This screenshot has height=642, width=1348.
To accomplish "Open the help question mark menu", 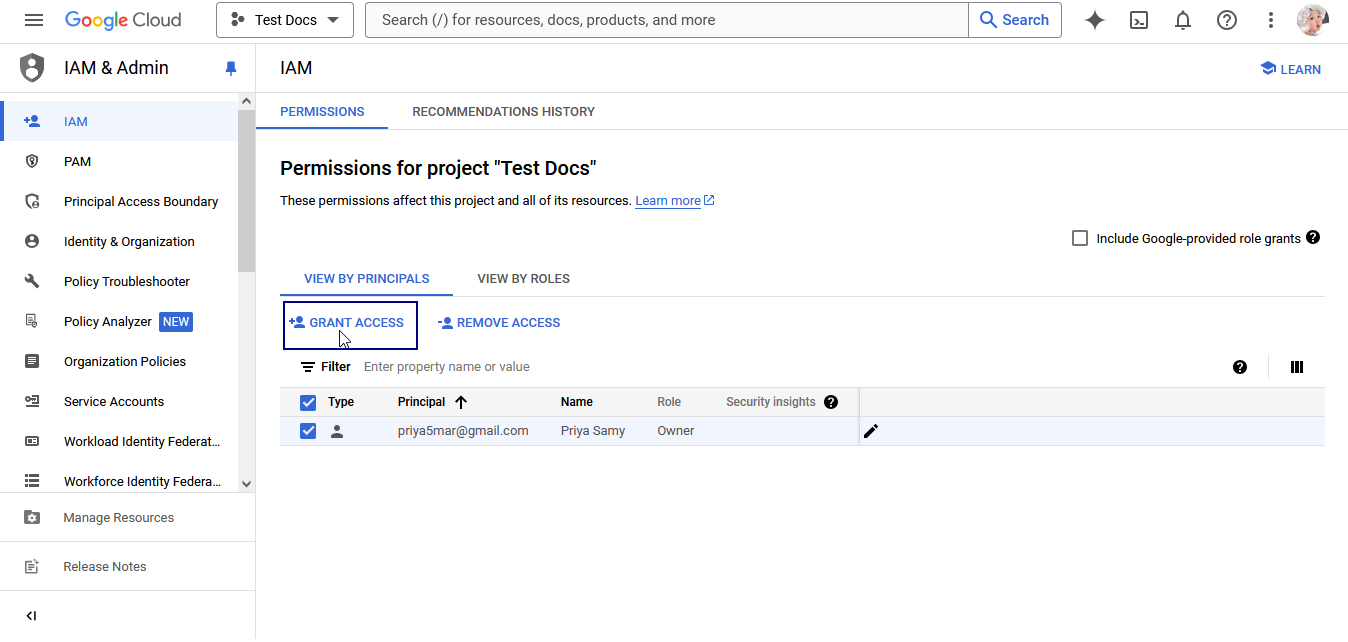I will [1227, 20].
